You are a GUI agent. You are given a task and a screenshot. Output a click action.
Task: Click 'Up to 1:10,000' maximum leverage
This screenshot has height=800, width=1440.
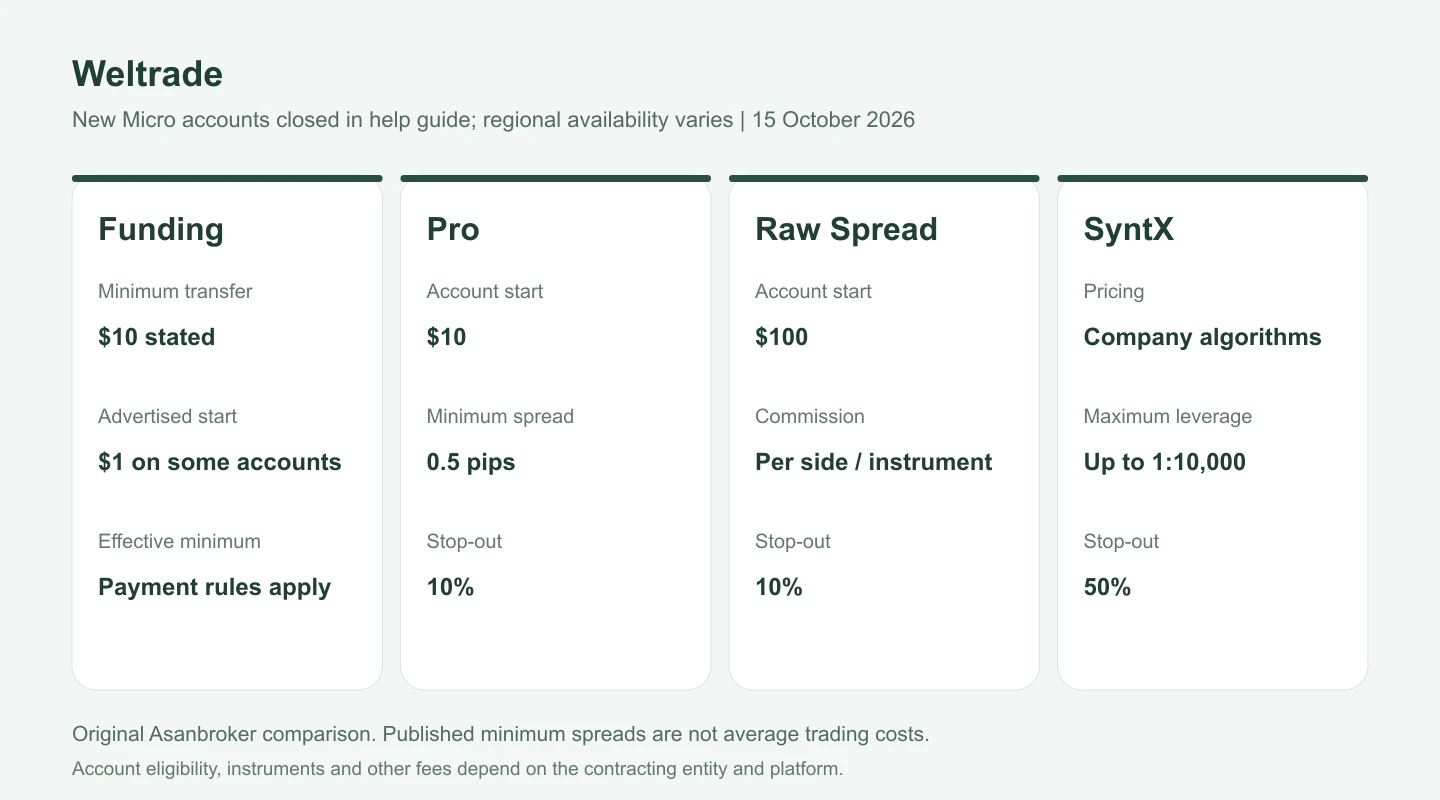(1165, 462)
